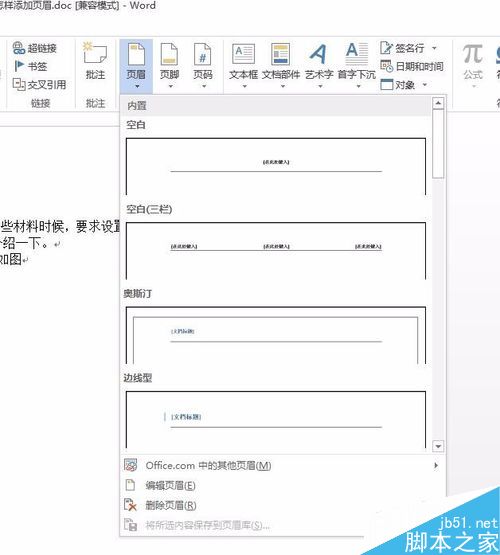Screen dimensions: 500x555
Task: Open the 首字下沉 dropdown arrow
Action: coord(358,86)
